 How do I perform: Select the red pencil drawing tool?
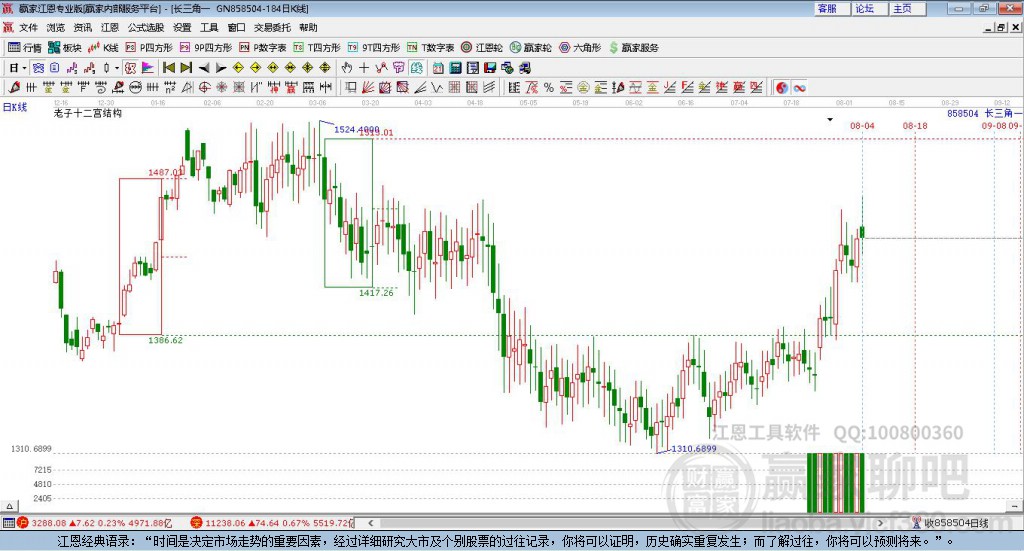point(14,87)
